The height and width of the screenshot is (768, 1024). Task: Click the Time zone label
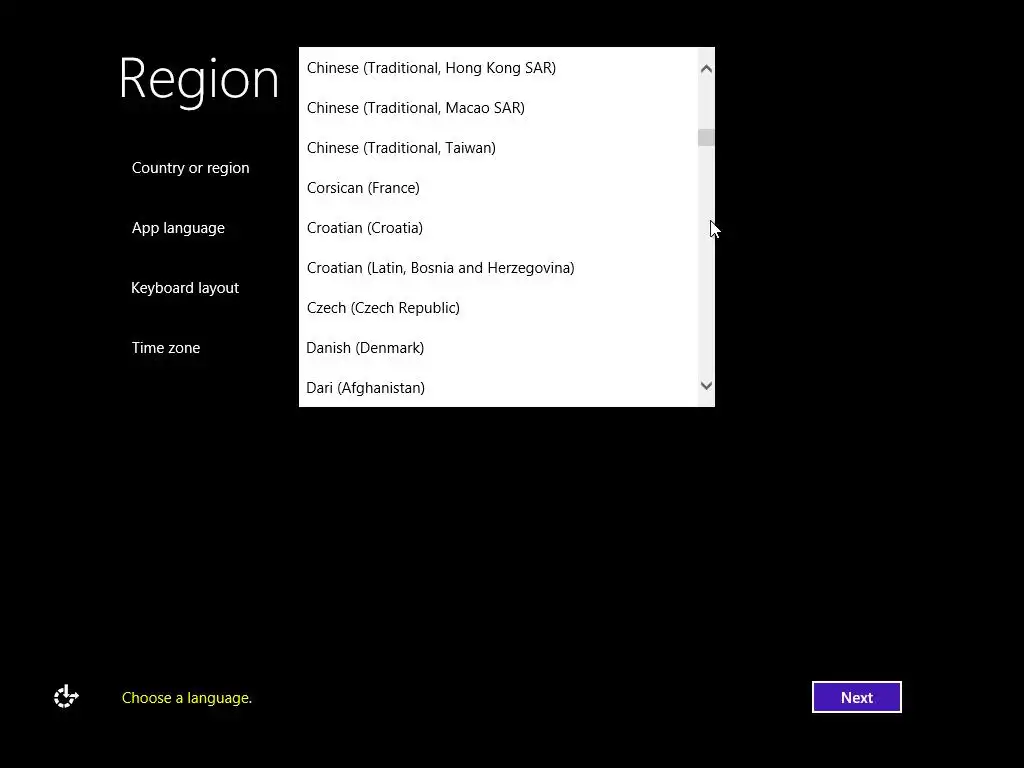pos(166,347)
